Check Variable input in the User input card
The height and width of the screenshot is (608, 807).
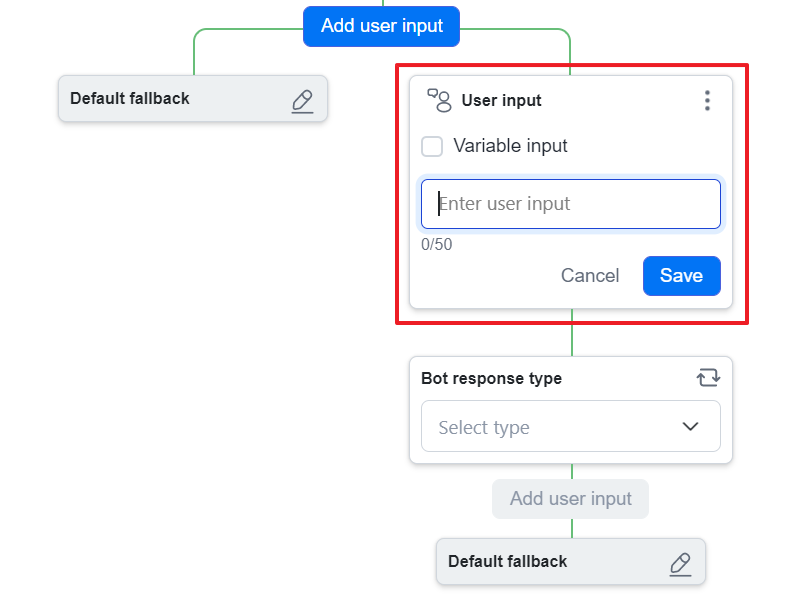pyautogui.click(x=431, y=146)
